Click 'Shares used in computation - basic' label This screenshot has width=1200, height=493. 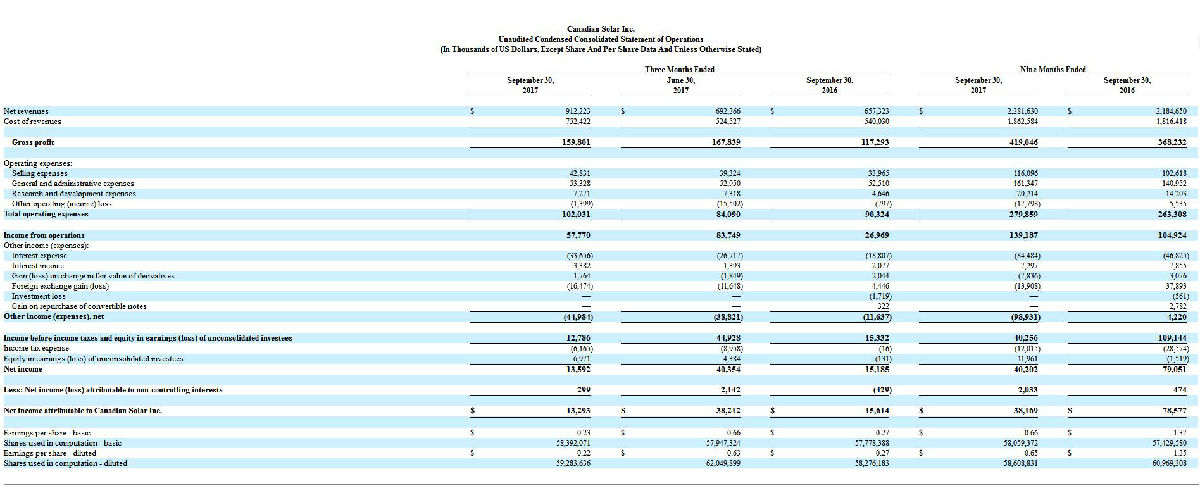[64, 444]
